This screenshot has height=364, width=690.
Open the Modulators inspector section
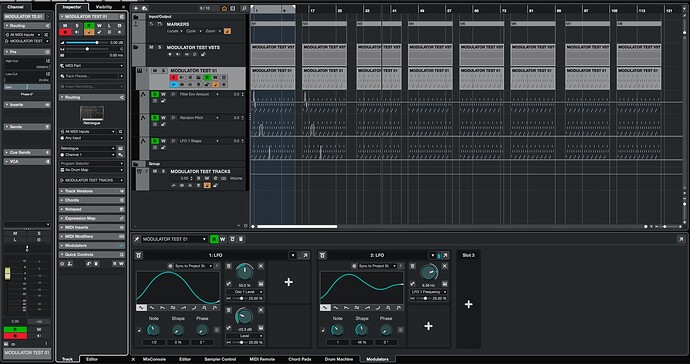(x=92, y=246)
